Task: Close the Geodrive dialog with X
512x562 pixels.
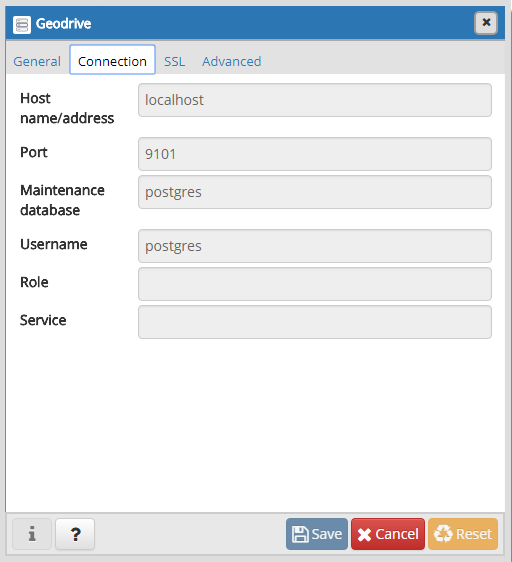Action: [x=486, y=23]
